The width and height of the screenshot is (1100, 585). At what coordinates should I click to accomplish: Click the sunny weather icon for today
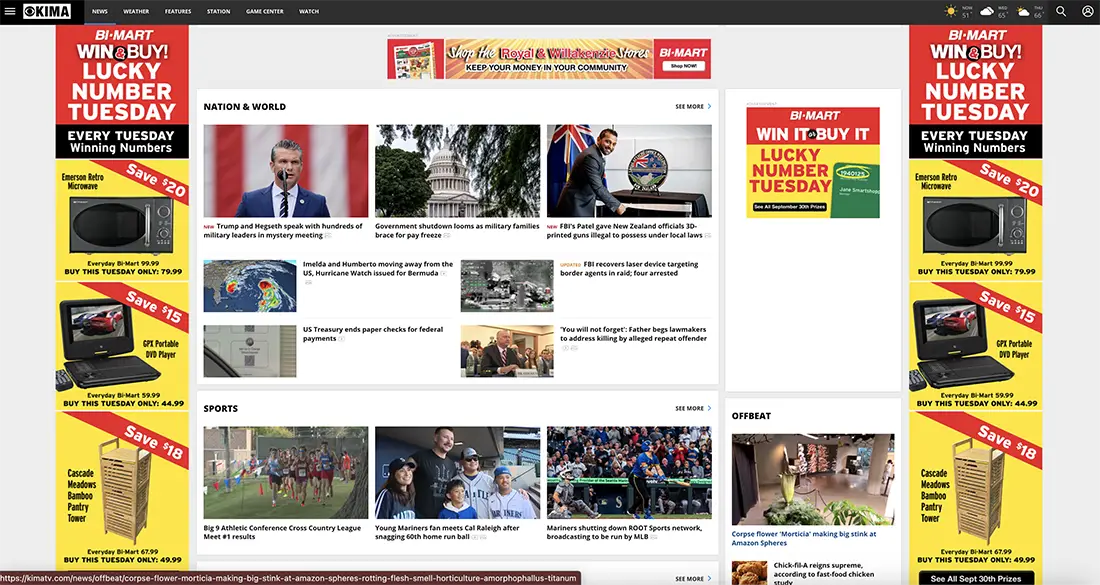click(x=951, y=11)
